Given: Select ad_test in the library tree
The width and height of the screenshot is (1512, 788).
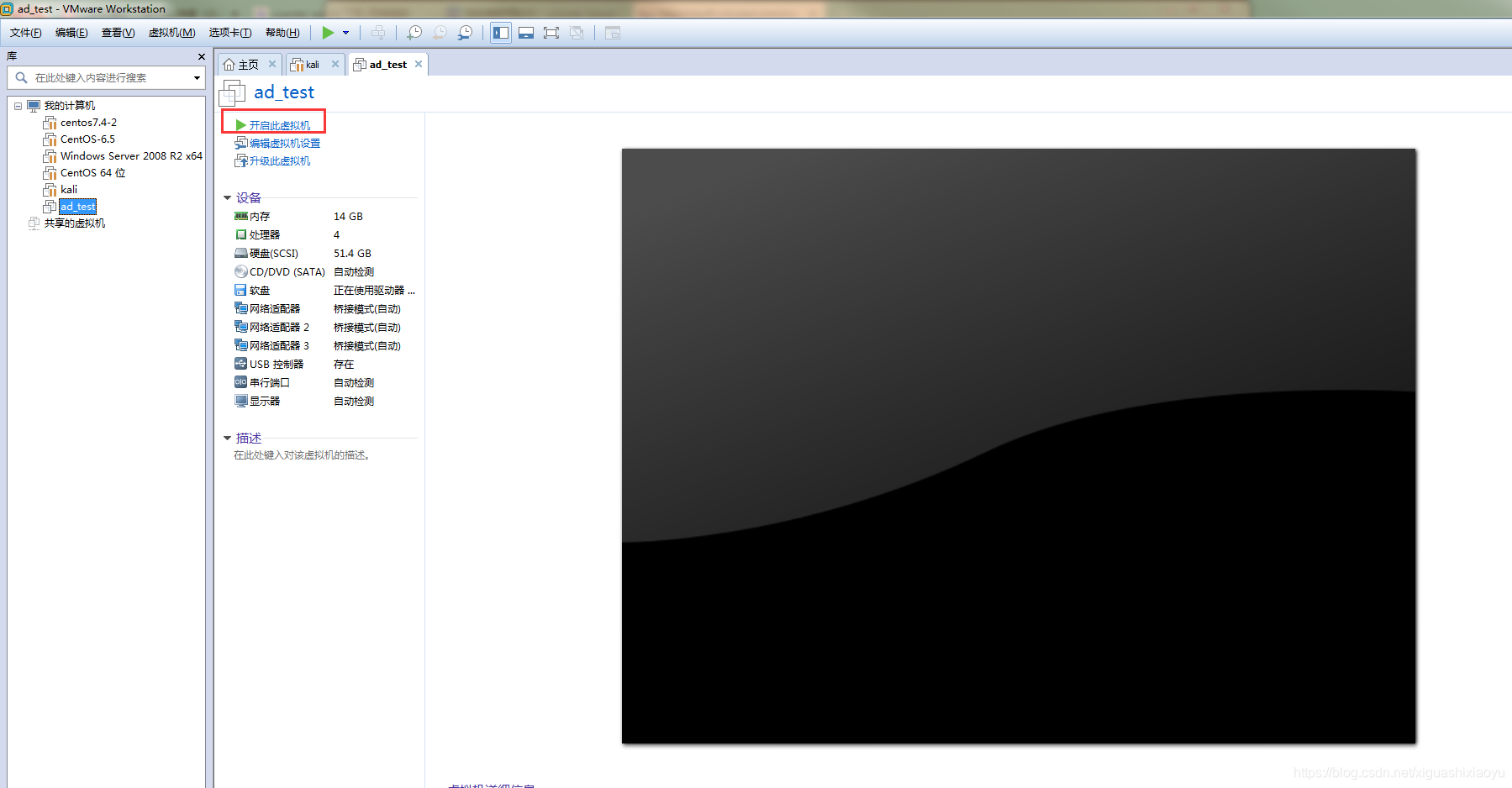Looking at the screenshot, I should point(78,207).
